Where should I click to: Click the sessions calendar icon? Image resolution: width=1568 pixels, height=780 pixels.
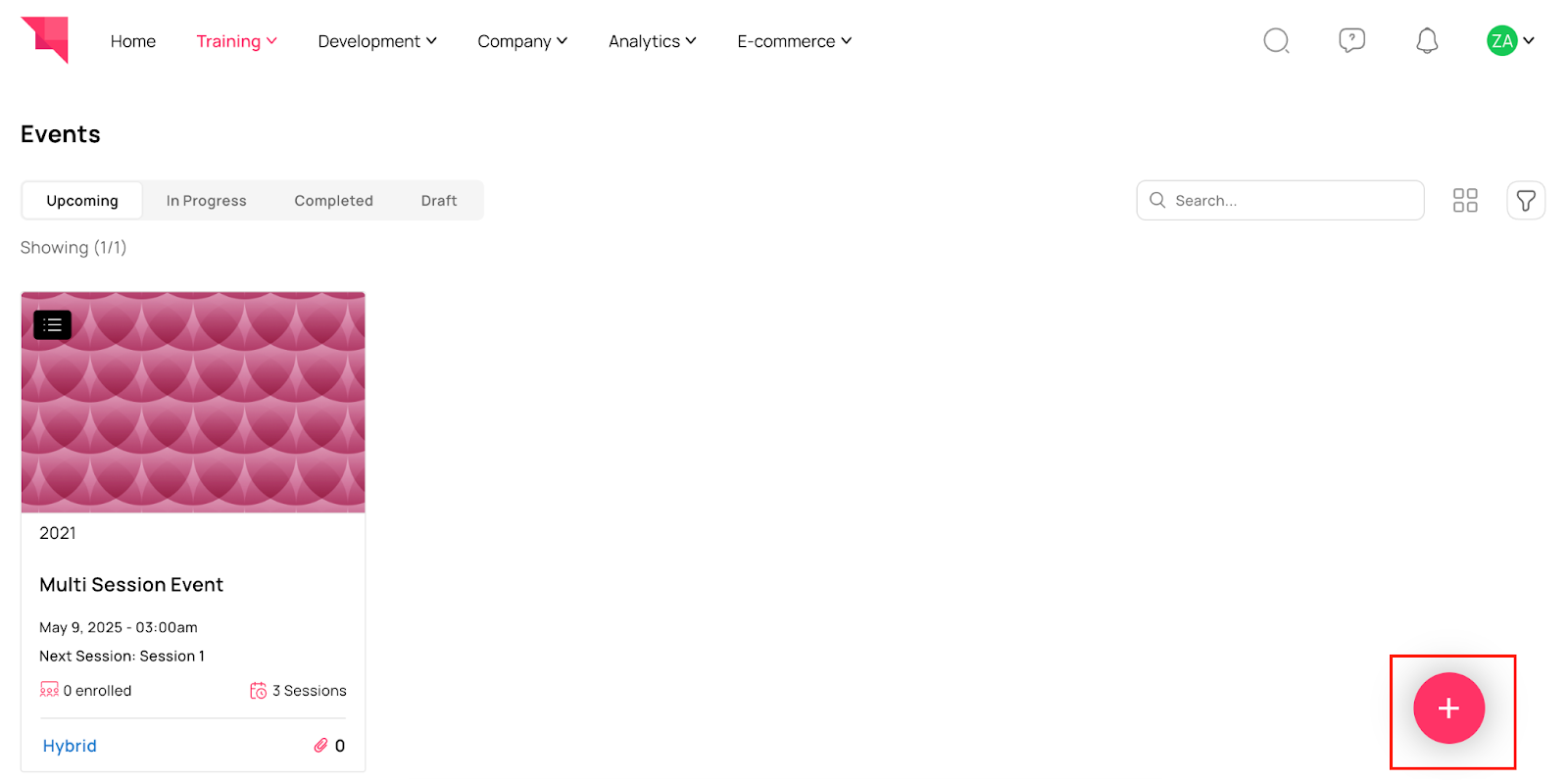tap(259, 691)
